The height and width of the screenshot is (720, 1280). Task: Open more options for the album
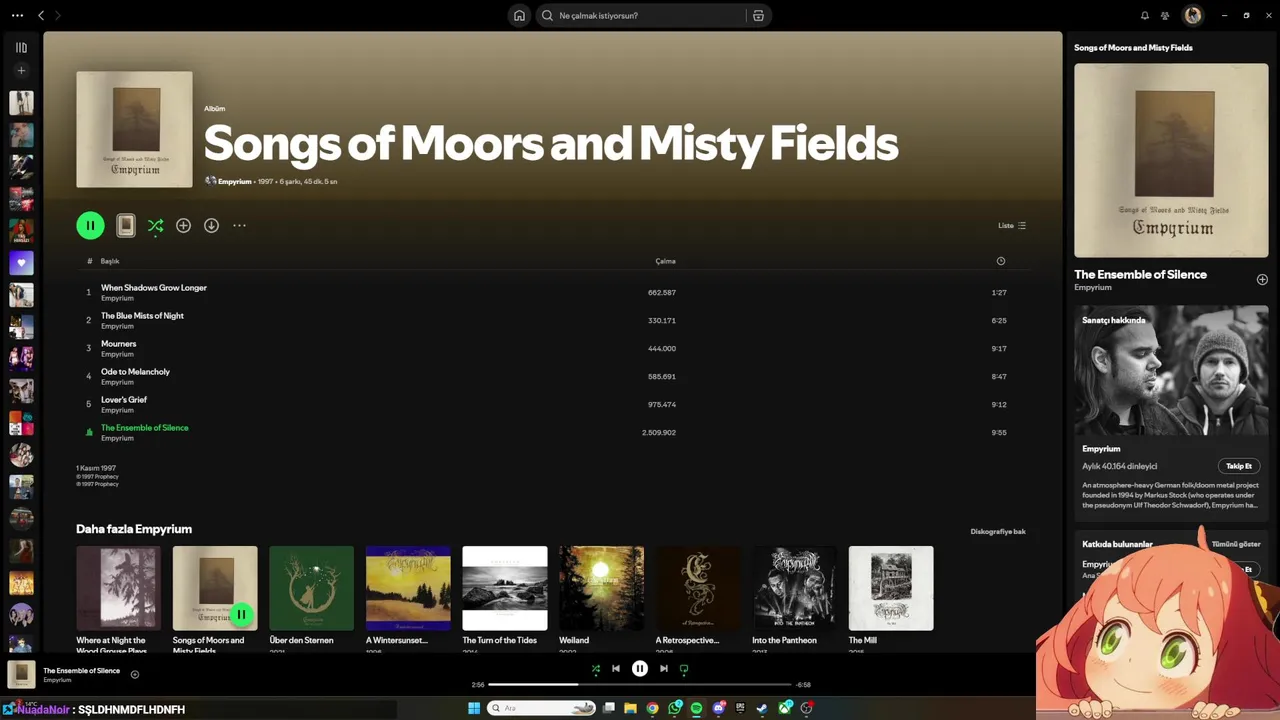(239, 225)
